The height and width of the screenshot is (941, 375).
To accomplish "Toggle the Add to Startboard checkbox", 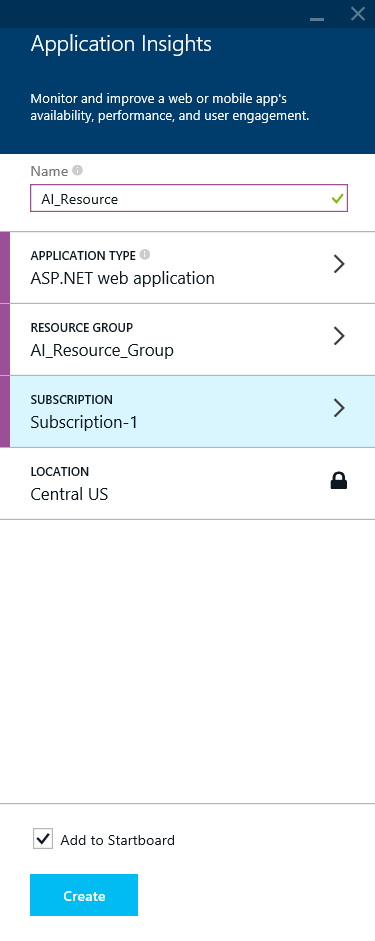I will point(43,838).
